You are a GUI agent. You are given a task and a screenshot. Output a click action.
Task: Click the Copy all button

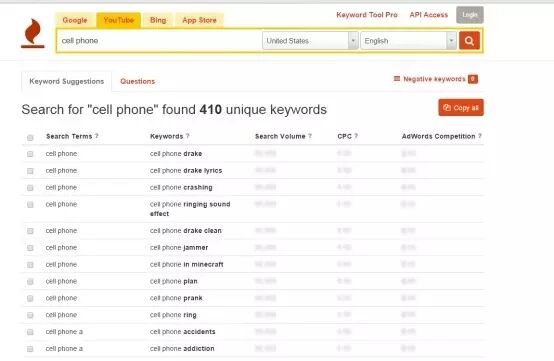461,108
